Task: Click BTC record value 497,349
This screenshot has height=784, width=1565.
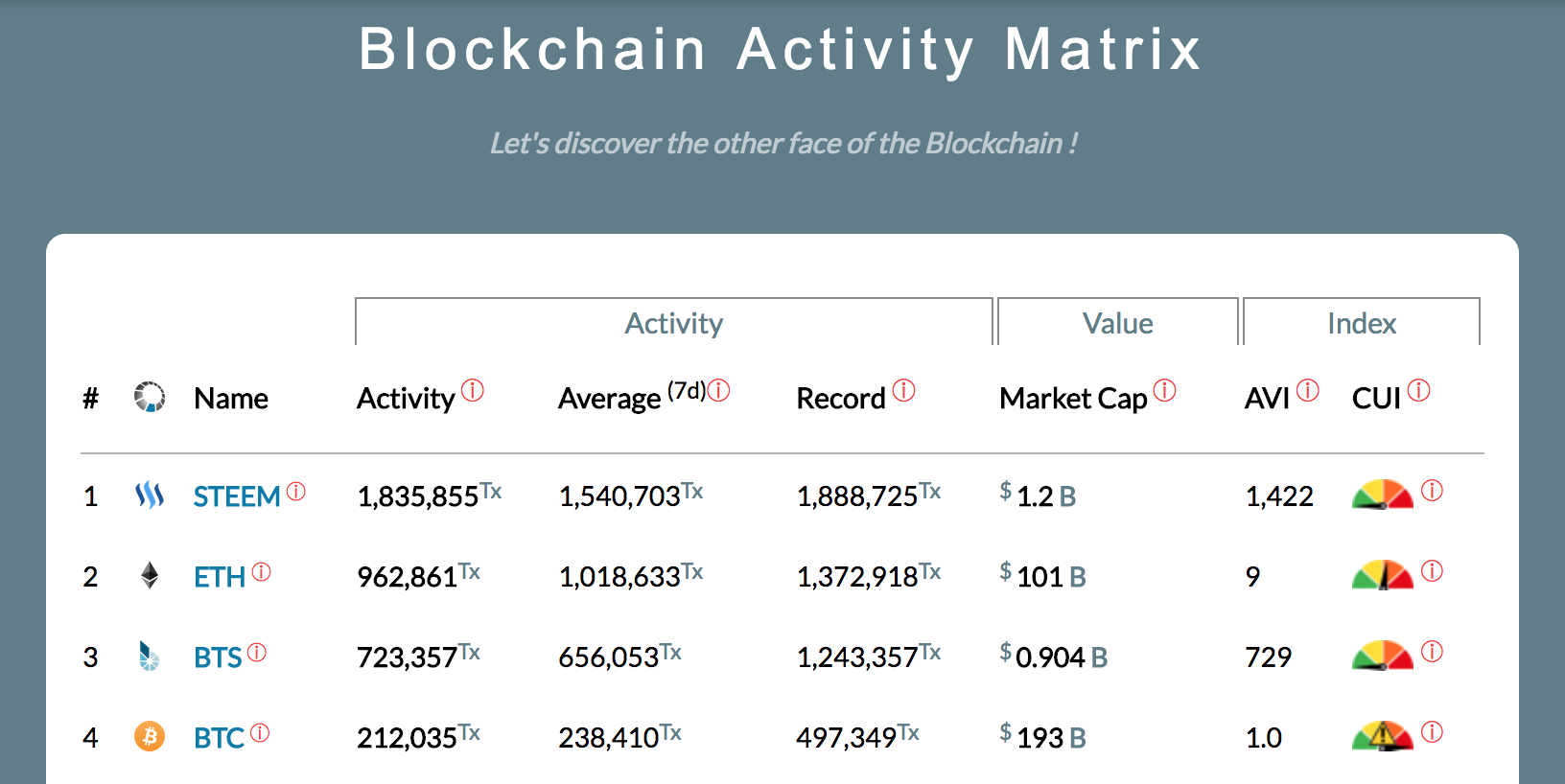Action: [x=858, y=736]
